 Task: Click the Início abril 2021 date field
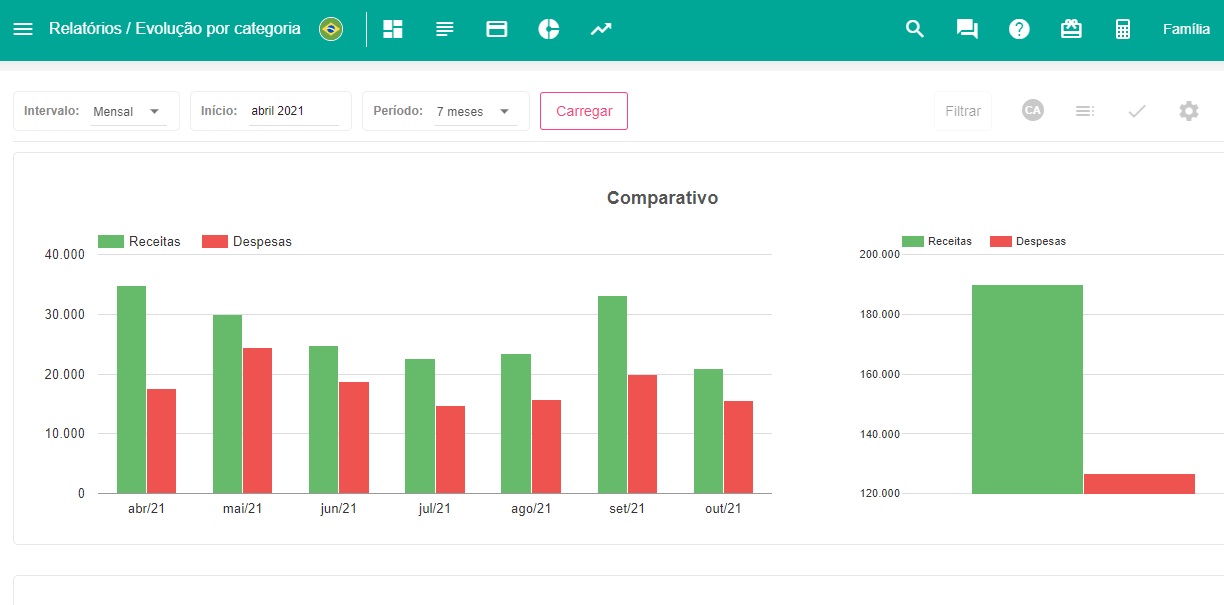click(293, 111)
